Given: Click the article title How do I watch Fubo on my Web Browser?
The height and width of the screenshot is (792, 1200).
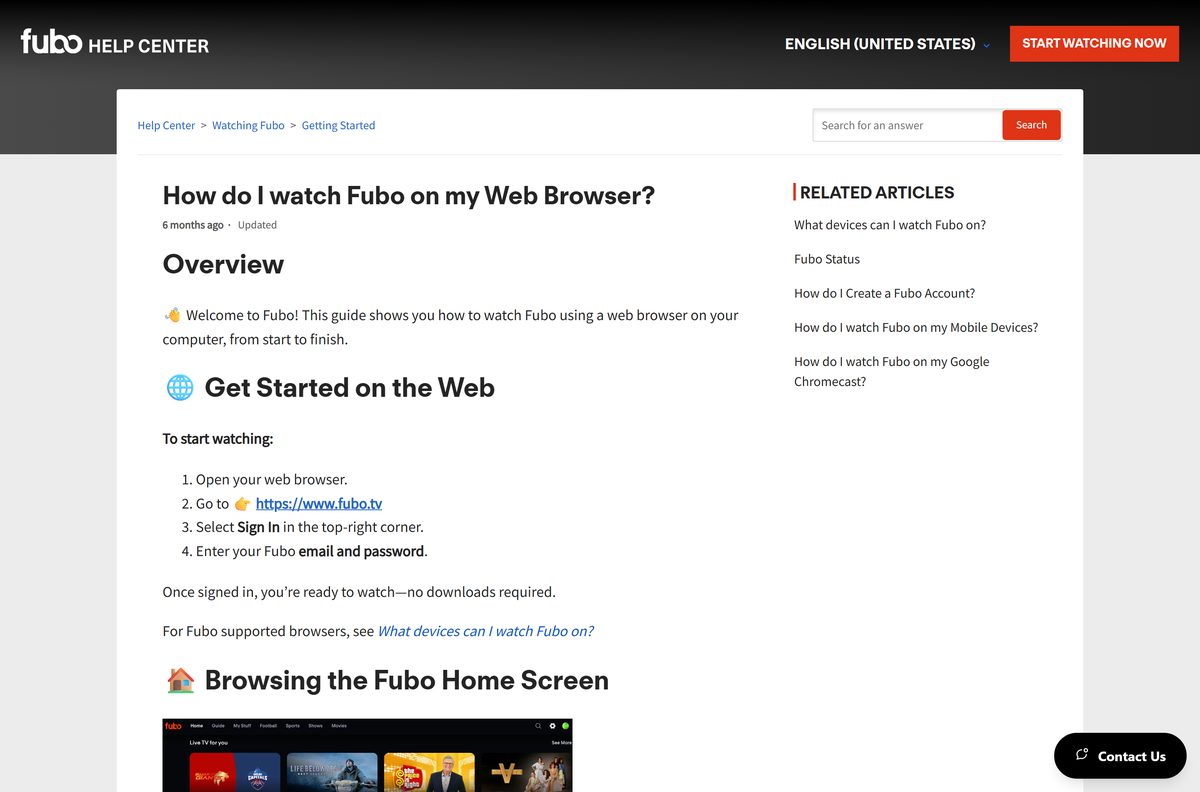Looking at the screenshot, I should [409, 195].
